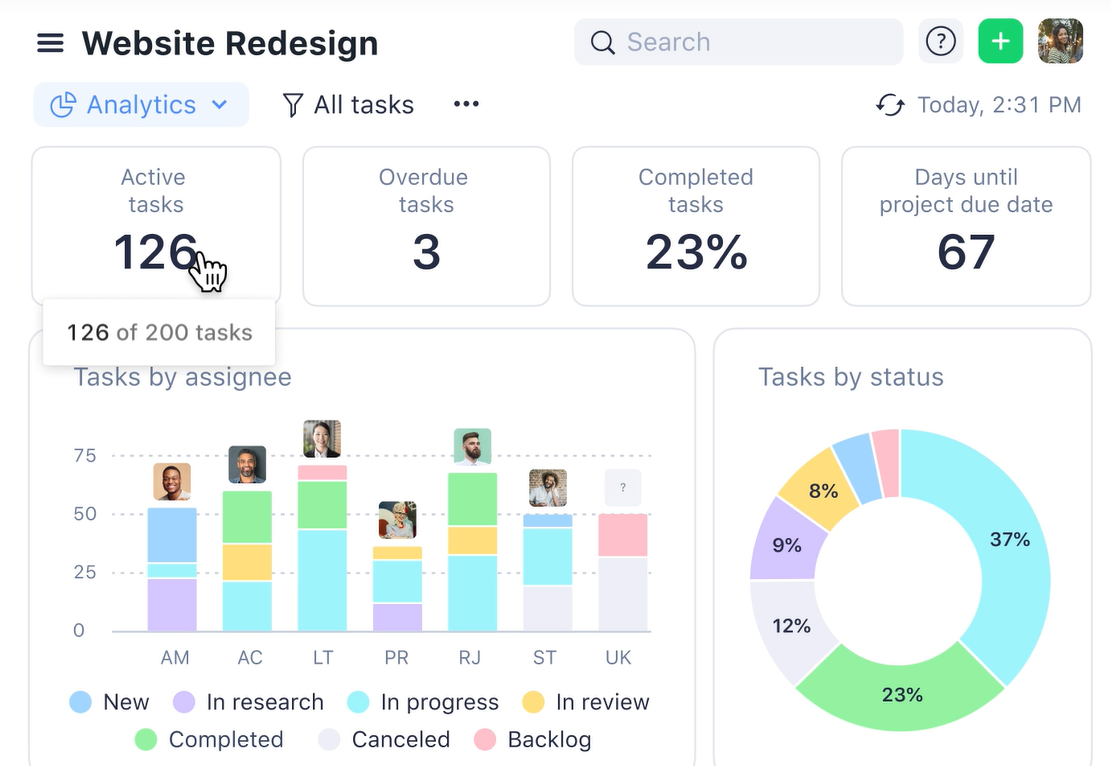Open the three-dots more options menu

coord(466,104)
